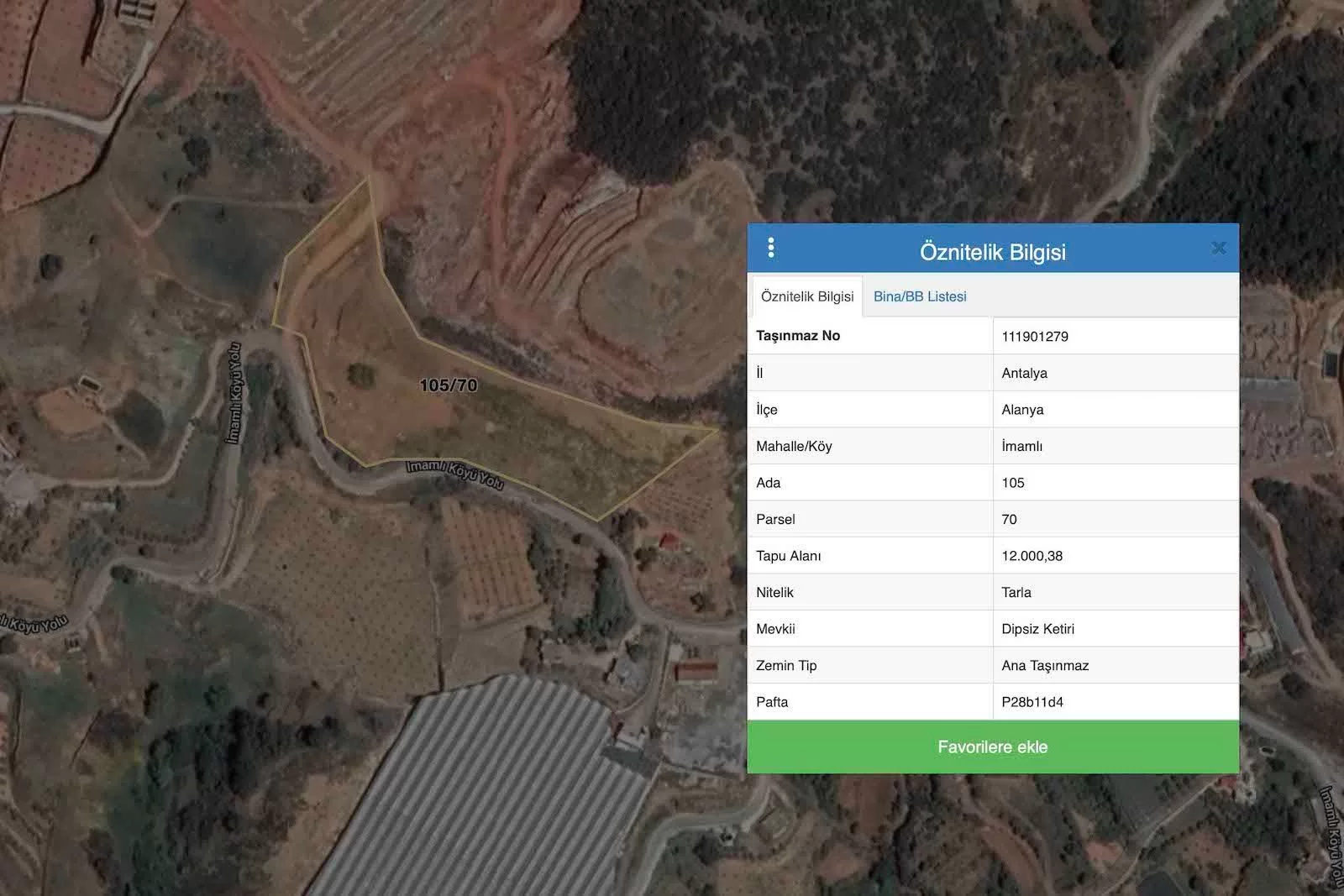The height and width of the screenshot is (896, 1344).
Task: Click the Ana Taşınmaz value in Zemin Tip row
Action: 1045,666
